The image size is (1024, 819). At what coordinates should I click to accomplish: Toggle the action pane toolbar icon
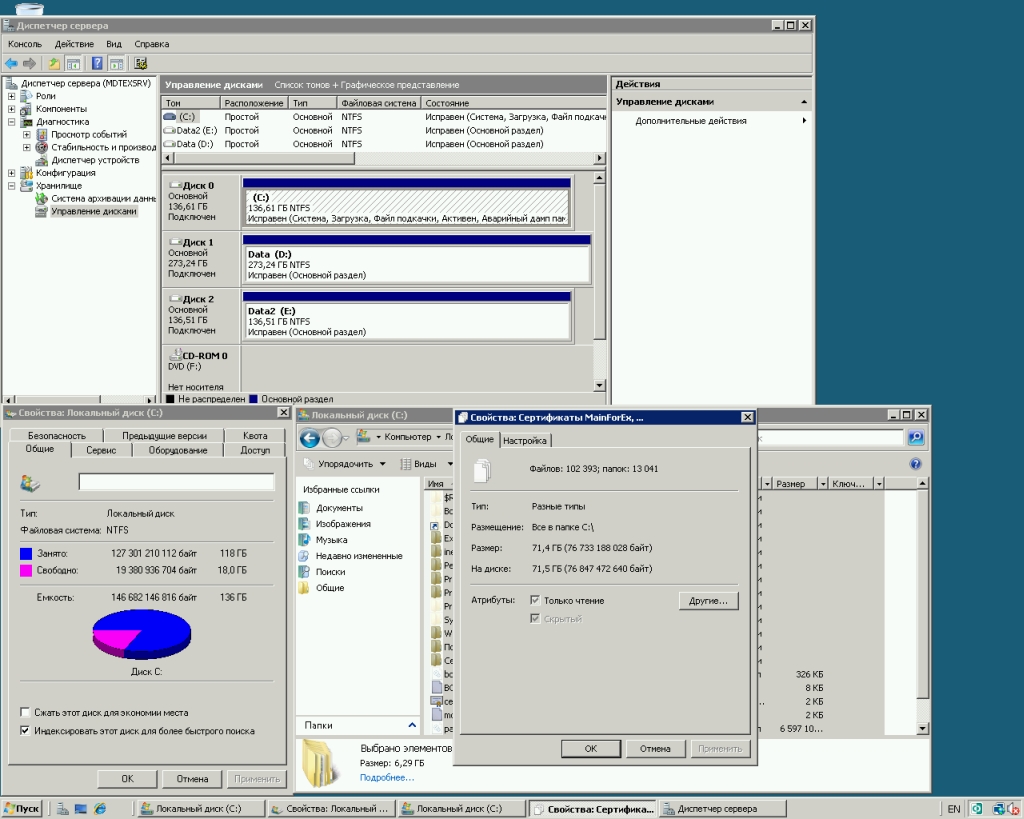(x=116, y=63)
